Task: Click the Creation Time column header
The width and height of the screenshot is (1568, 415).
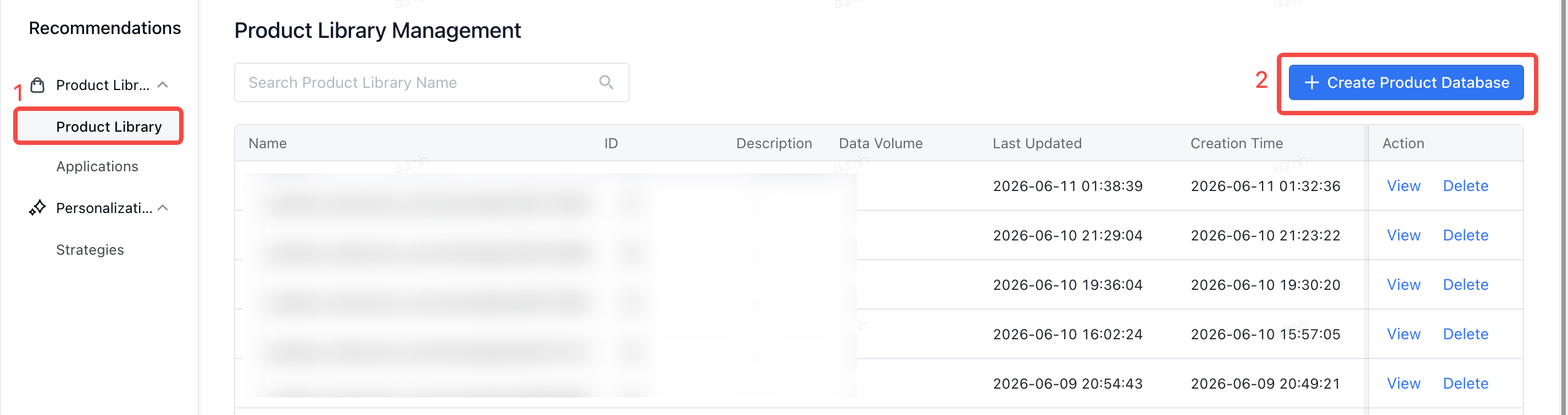Action: click(x=1236, y=143)
